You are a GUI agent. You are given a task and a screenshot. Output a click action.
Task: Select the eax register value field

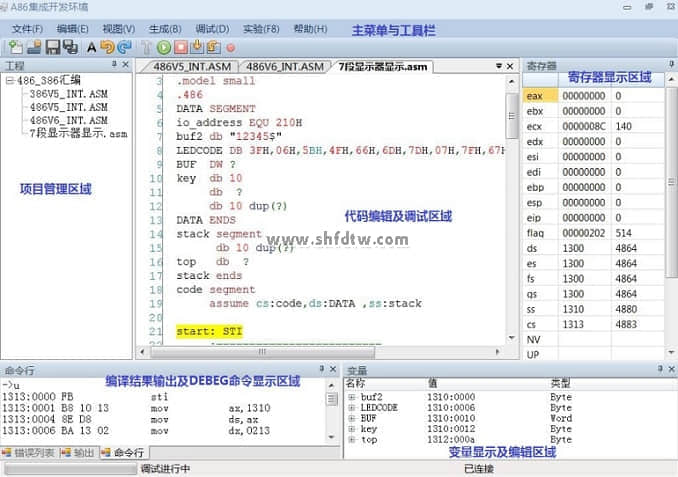[x=580, y=97]
